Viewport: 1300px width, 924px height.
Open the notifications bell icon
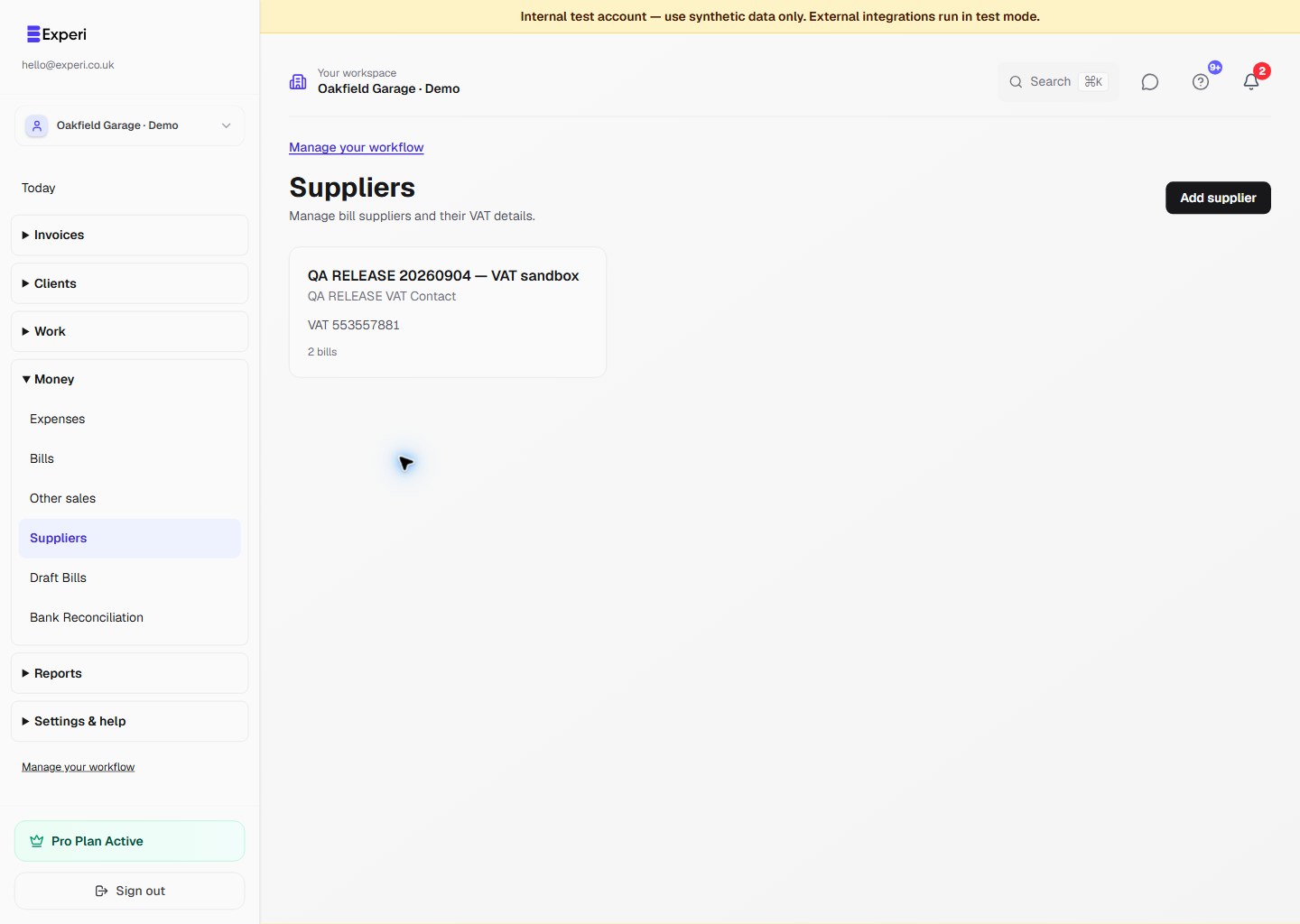coord(1250,82)
